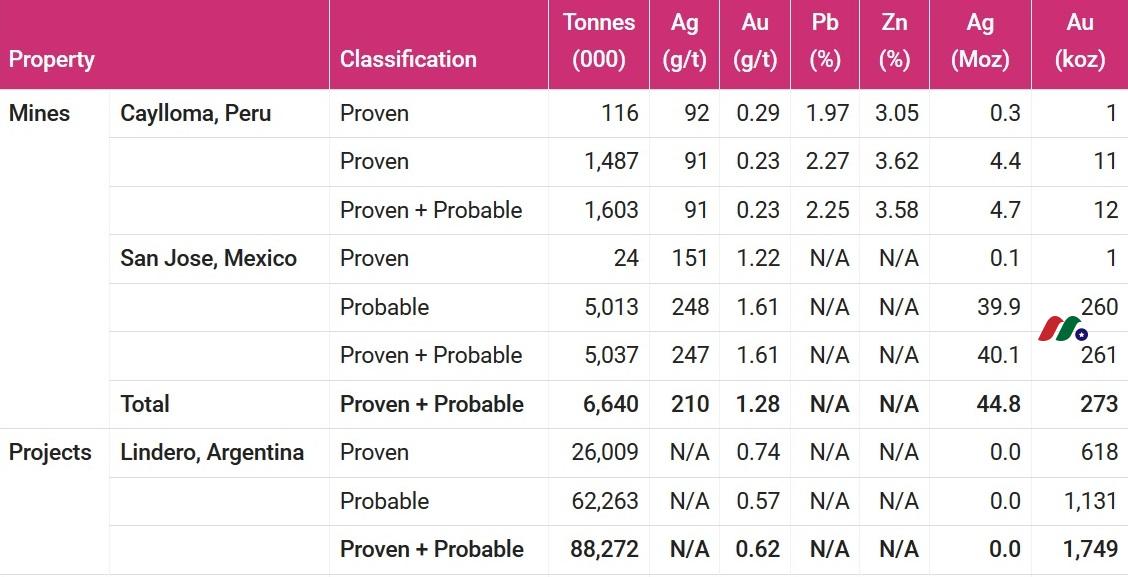This screenshot has width=1128, height=577.
Task: Click the San Jose, Mexico property cell
Action: (x=209, y=258)
